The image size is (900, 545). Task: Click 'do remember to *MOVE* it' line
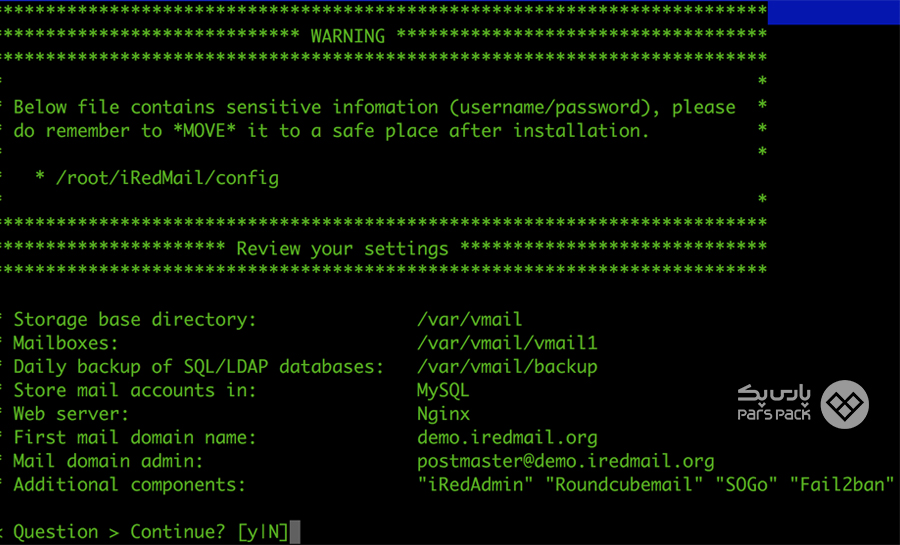point(331,131)
